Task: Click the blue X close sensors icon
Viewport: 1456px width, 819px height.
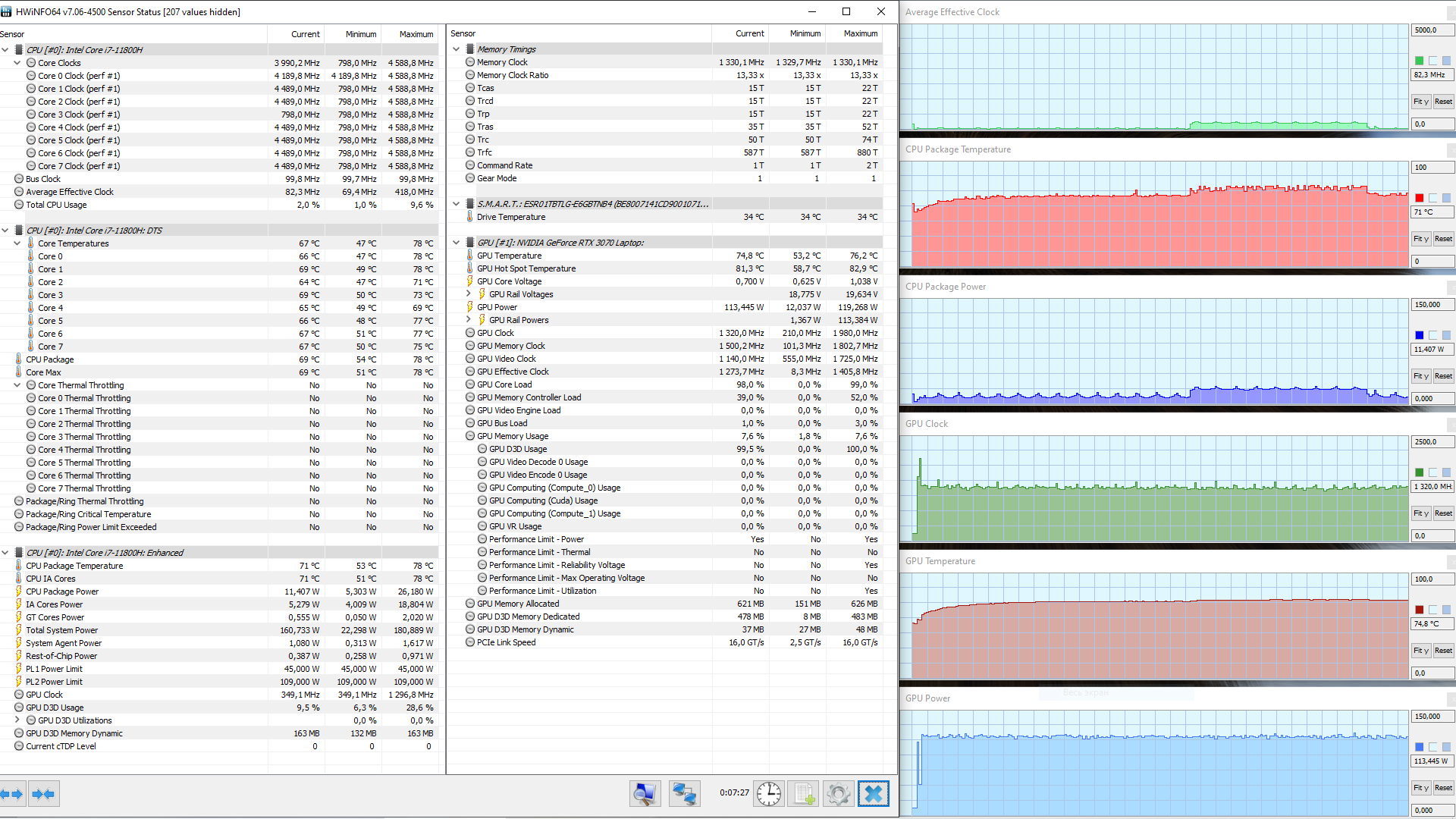Action: [873, 794]
